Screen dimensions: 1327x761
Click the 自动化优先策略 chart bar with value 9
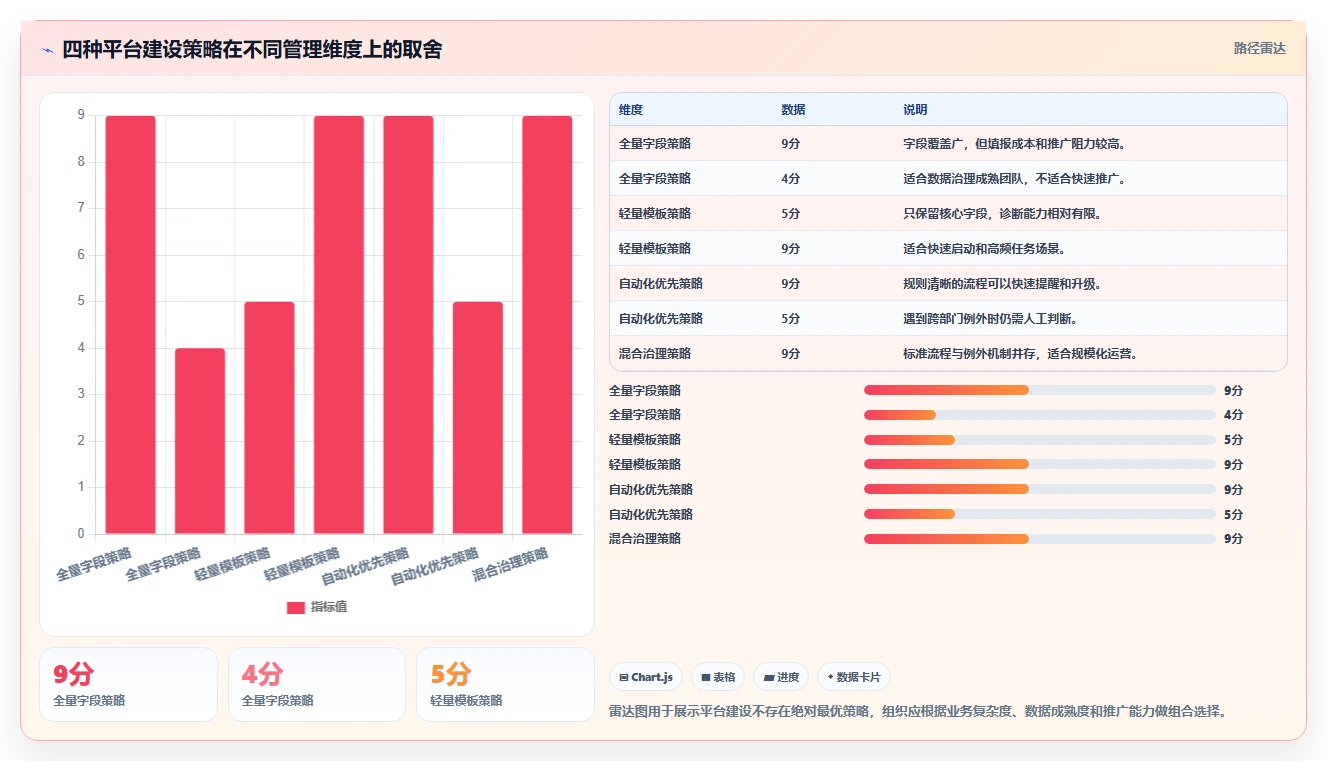(408, 325)
